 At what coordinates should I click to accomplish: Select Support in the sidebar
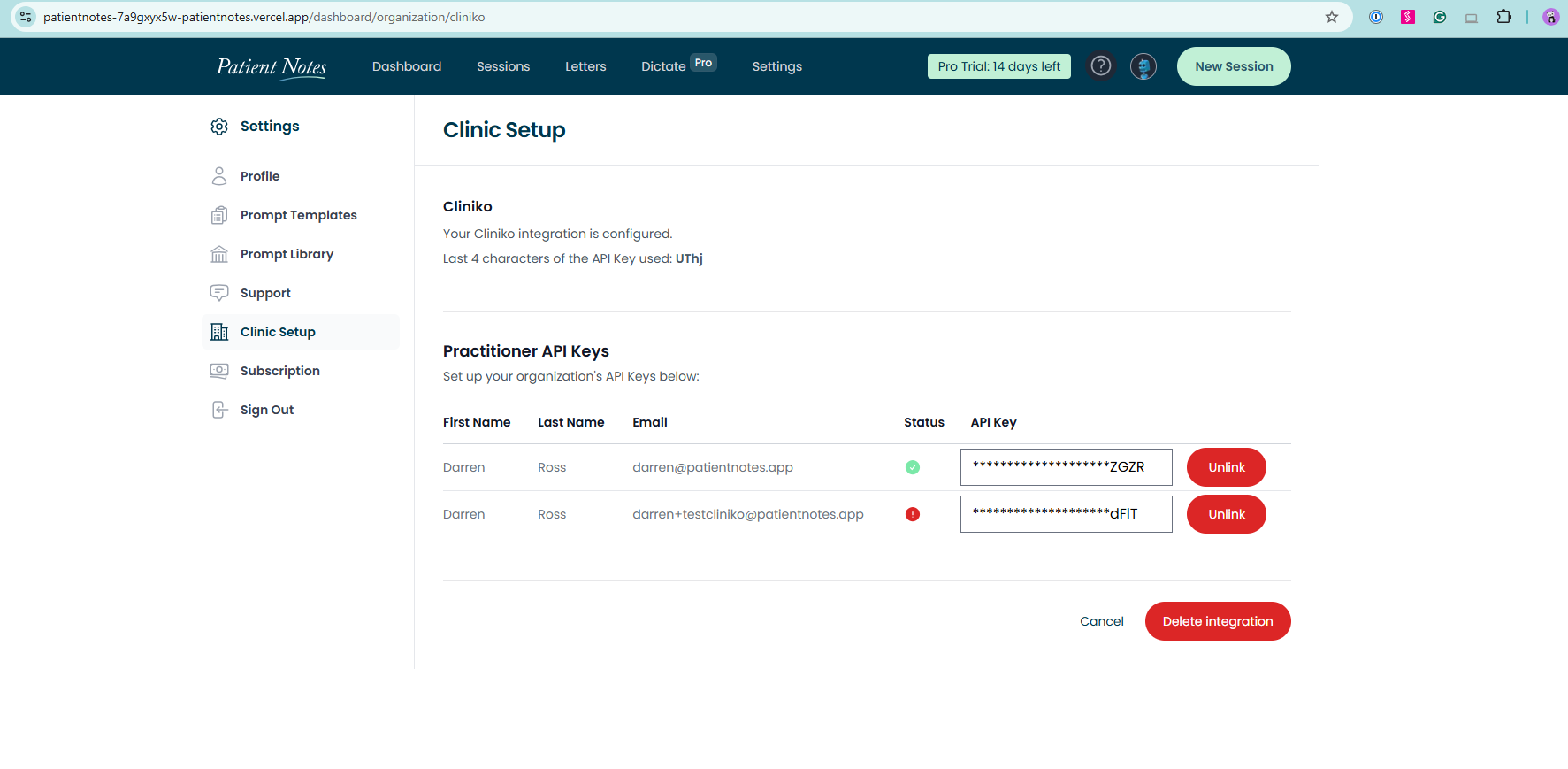(301, 293)
